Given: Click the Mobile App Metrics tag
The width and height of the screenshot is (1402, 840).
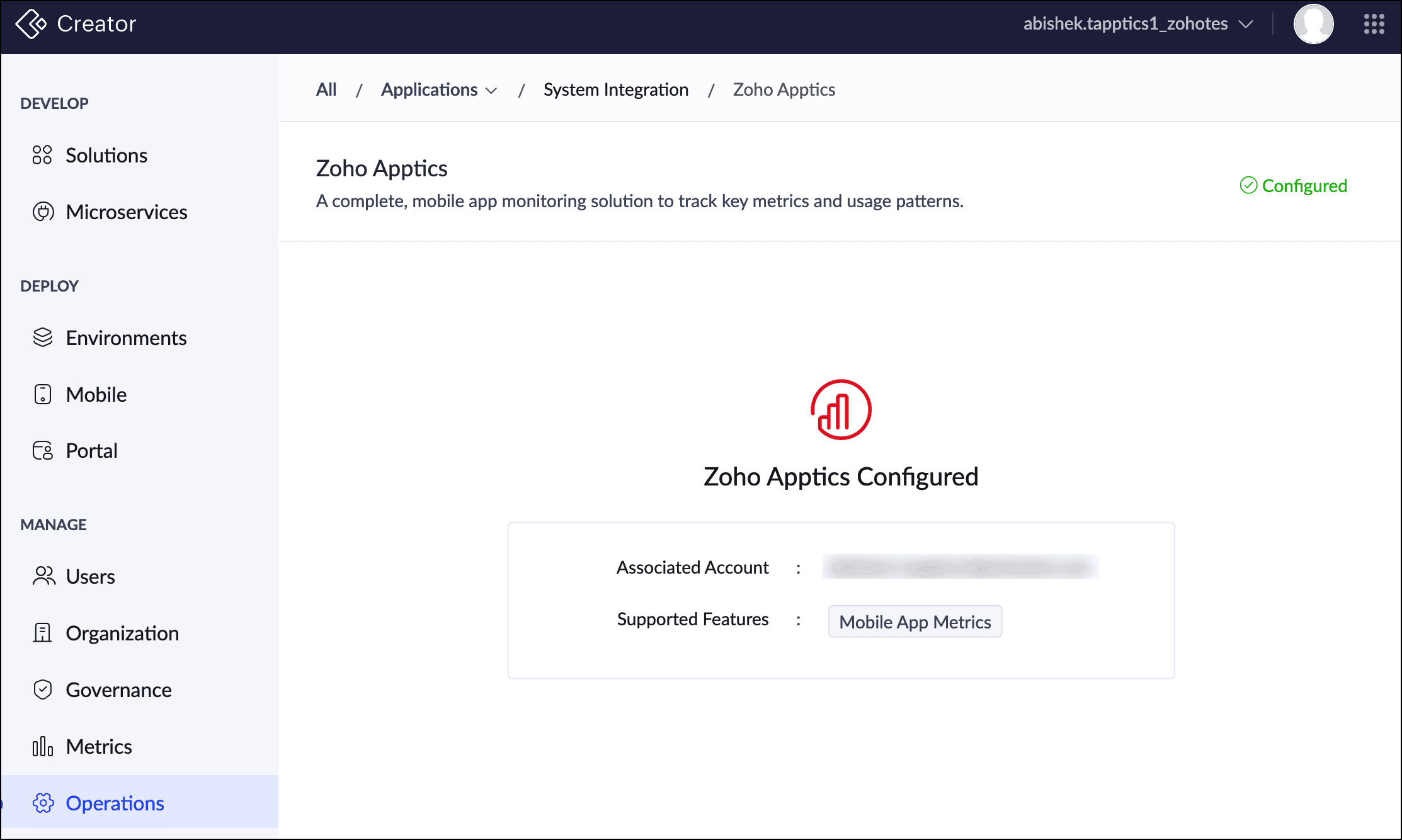Looking at the screenshot, I should [915, 621].
